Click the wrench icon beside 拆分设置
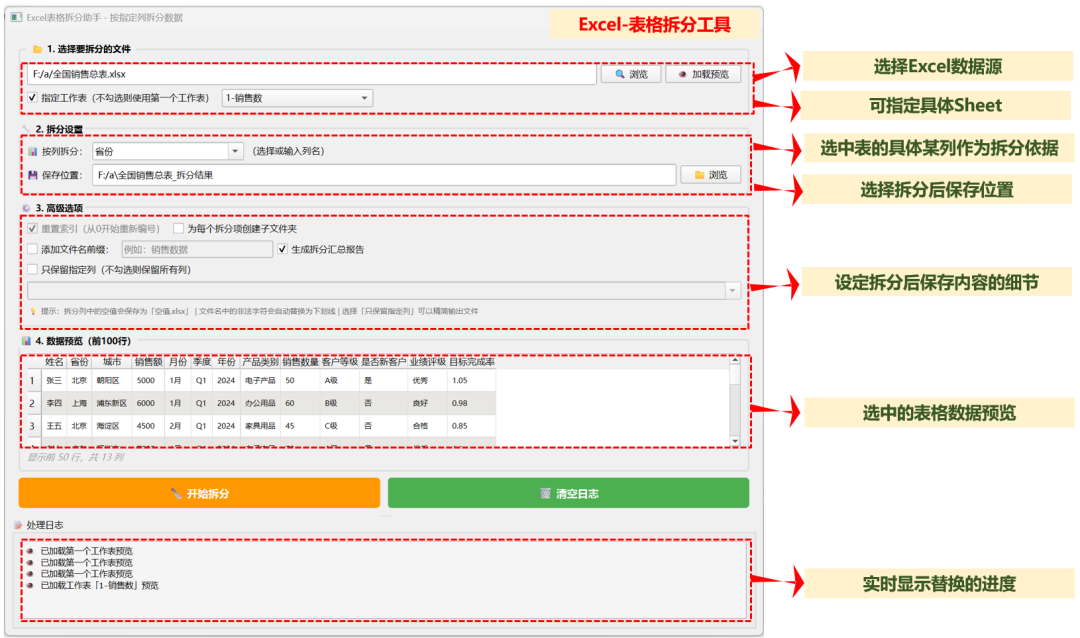The height and width of the screenshot is (638, 1080). [26, 130]
